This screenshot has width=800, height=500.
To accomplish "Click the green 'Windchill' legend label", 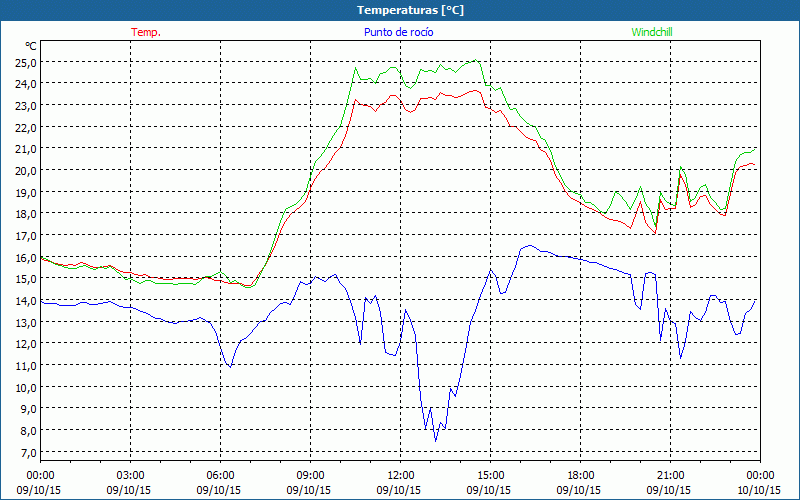I will click(652, 32).
